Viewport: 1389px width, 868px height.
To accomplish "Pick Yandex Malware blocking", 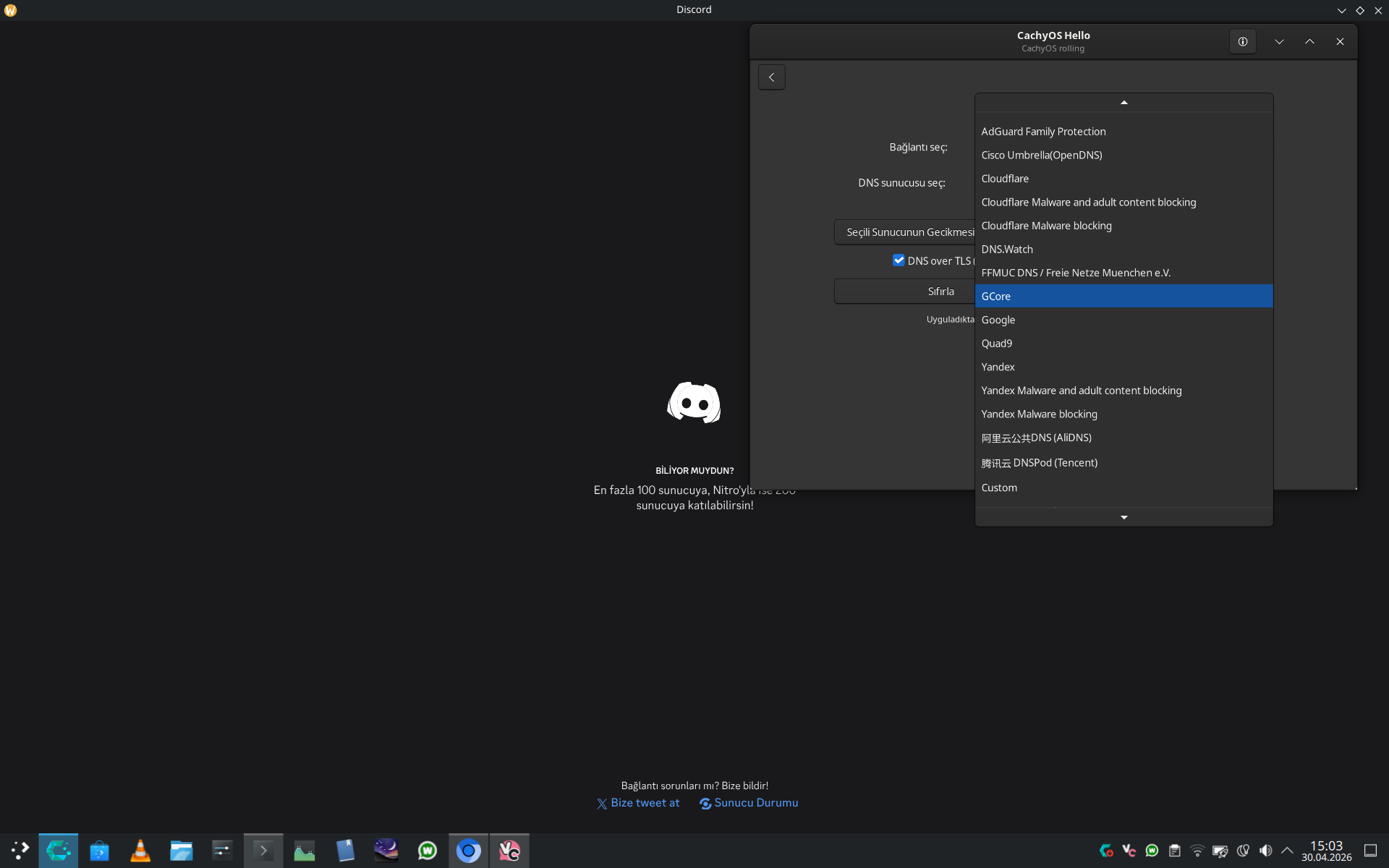I will (1123, 414).
